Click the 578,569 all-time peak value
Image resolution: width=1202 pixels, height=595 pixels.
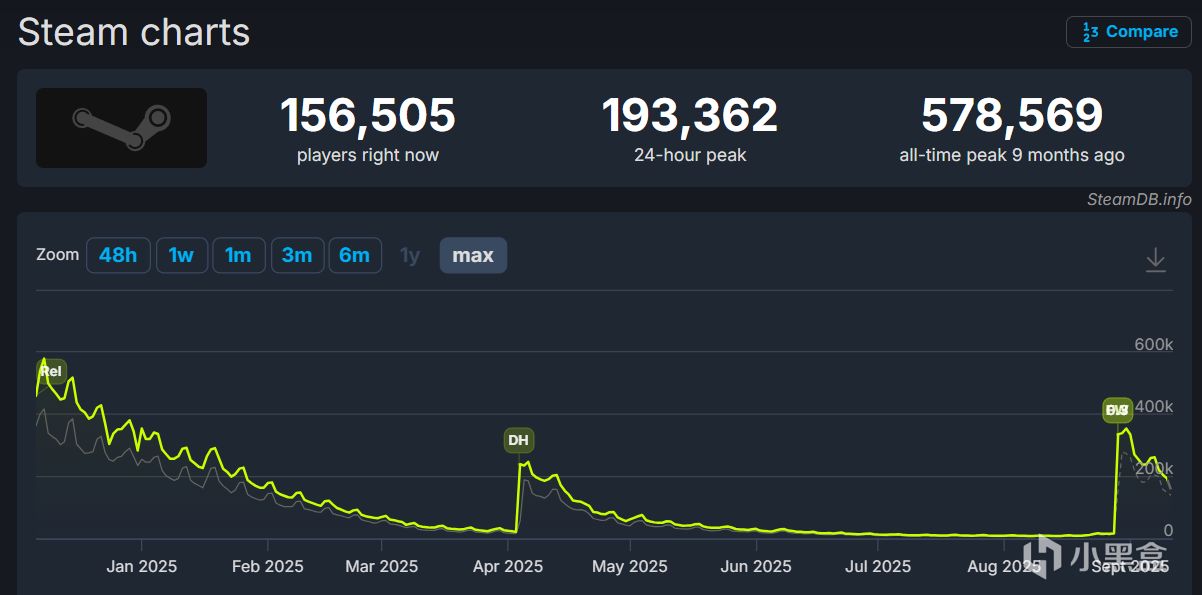click(x=1012, y=116)
